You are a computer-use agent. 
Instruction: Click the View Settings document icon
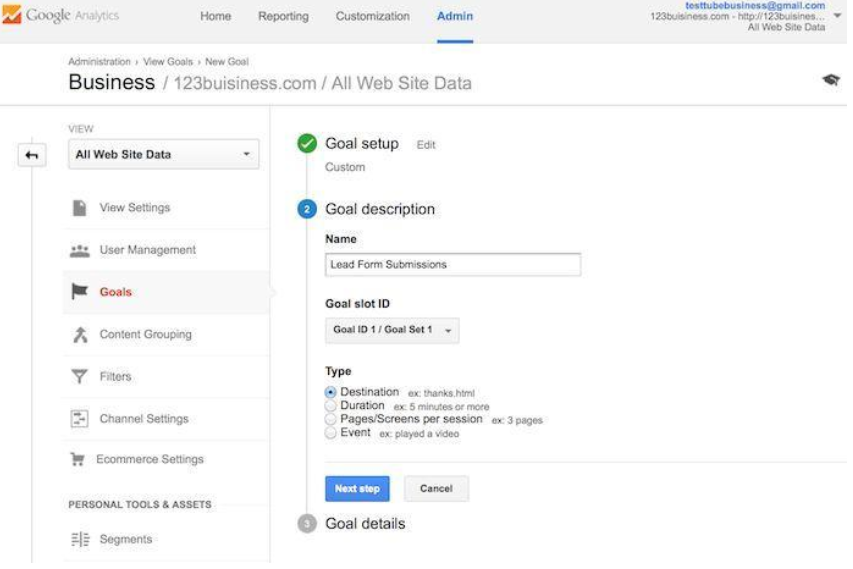80,208
